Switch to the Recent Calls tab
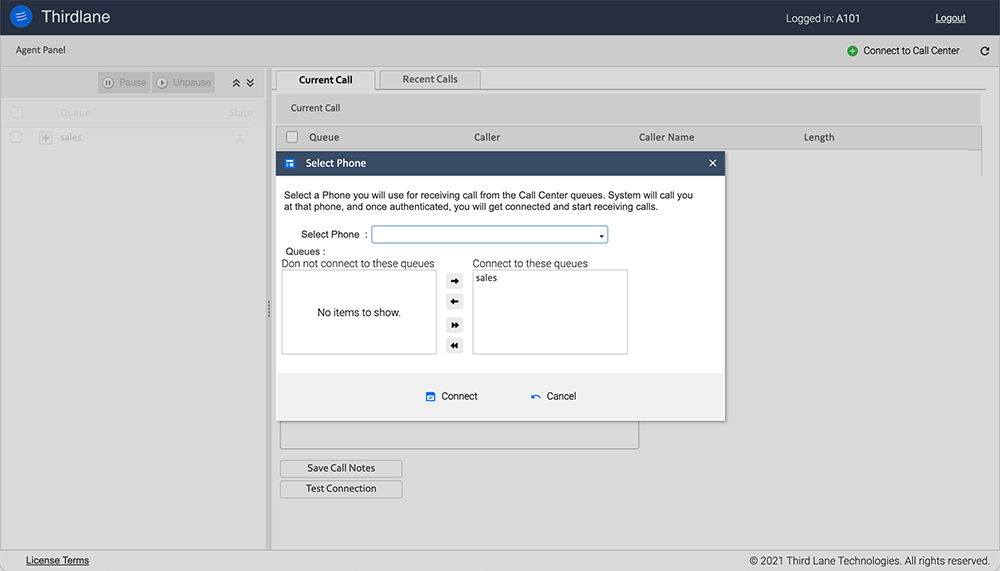 click(430, 79)
